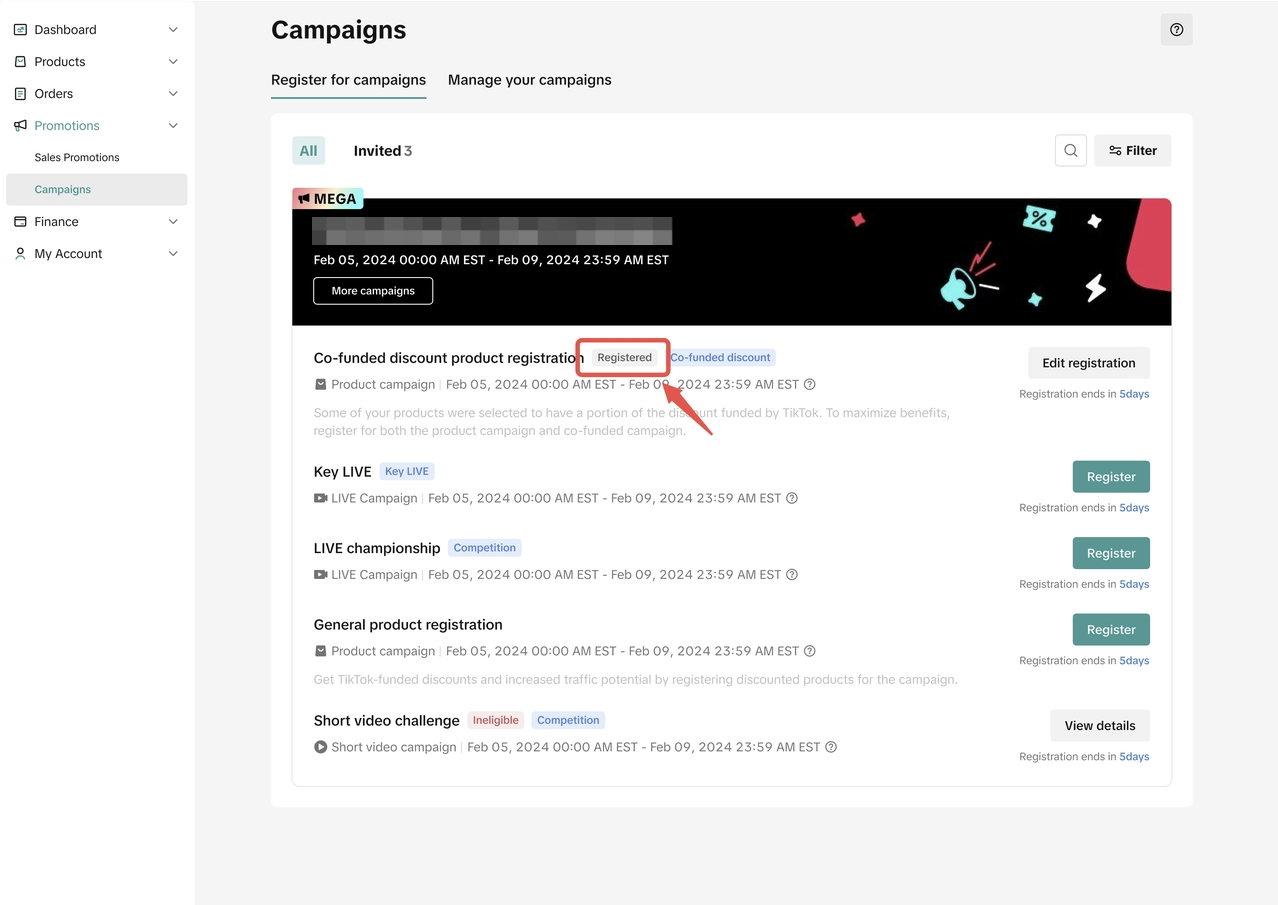
Task: Show All campaigns filter tab
Action: [308, 151]
